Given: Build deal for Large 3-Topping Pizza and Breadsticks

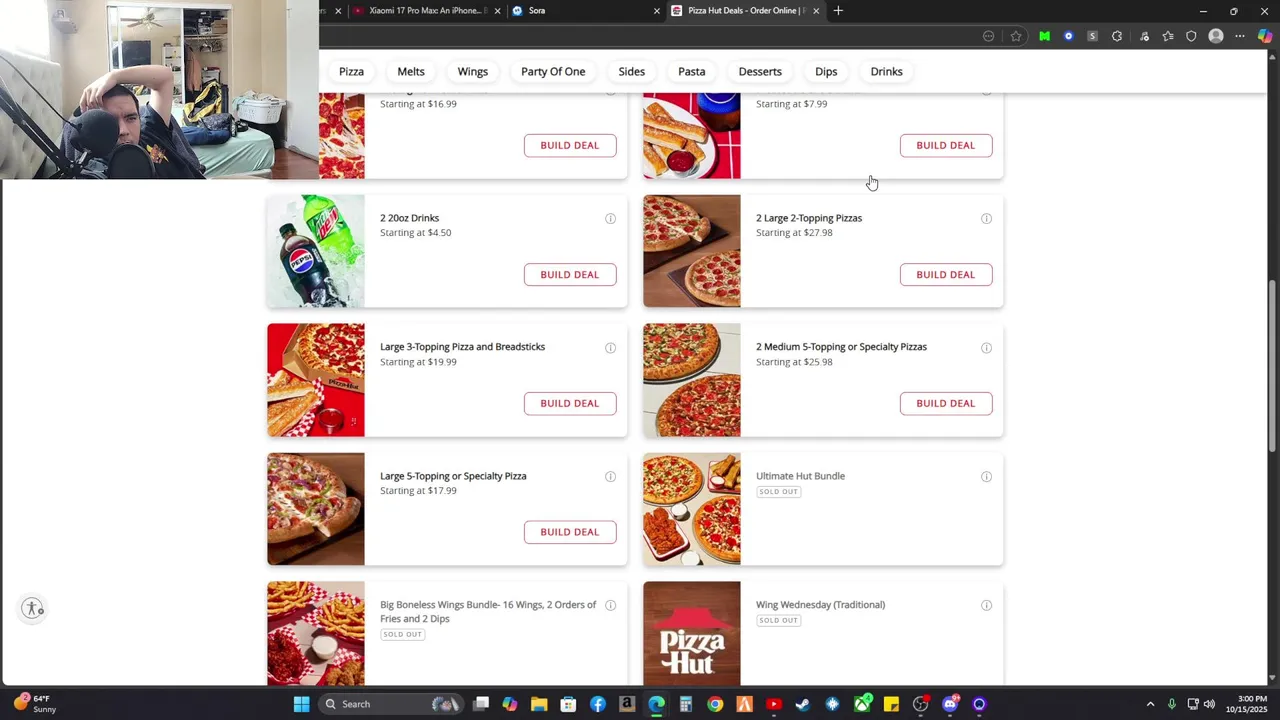Looking at the screenshot, I should (570, 403).
